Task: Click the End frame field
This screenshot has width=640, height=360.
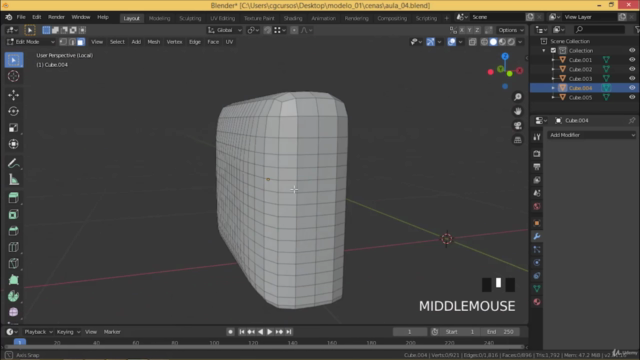Action: (501, 332)
